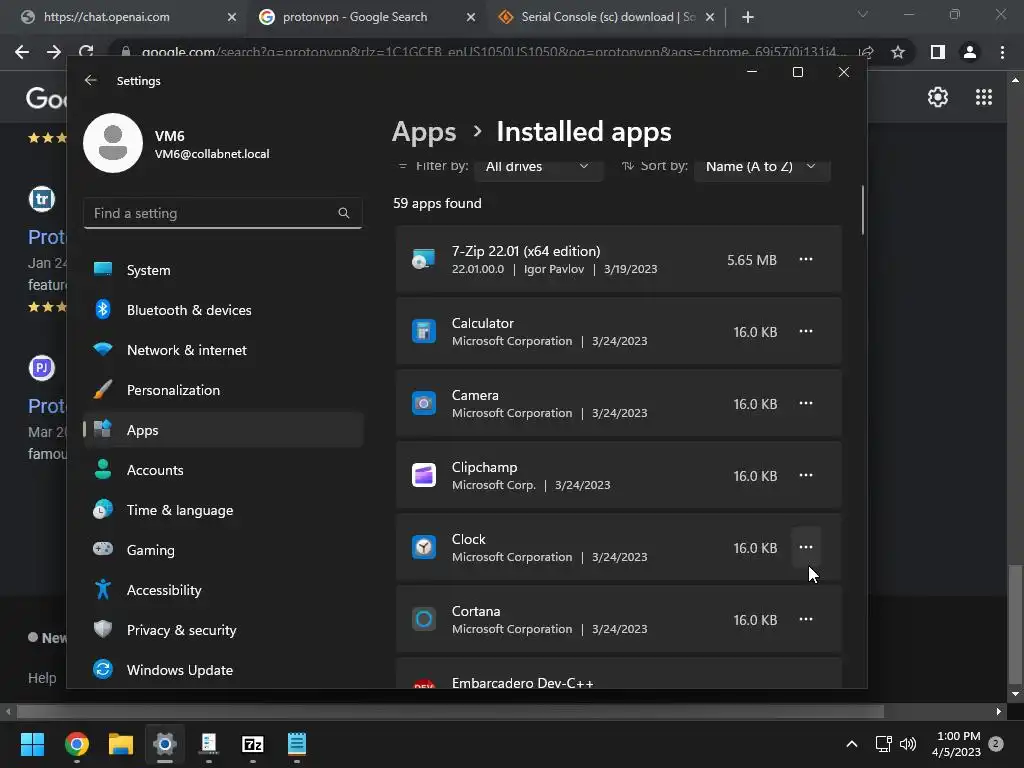The width and height of the screenshot is (1024, 768).
Task: Open Gaming settings
Action: tap(223, 550)
